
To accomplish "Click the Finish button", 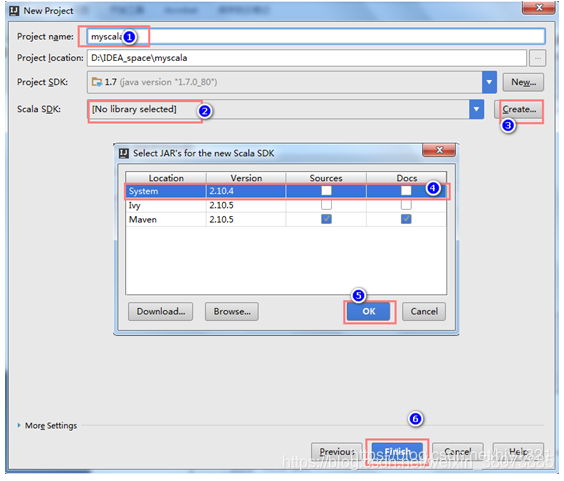I will [397, 451].
